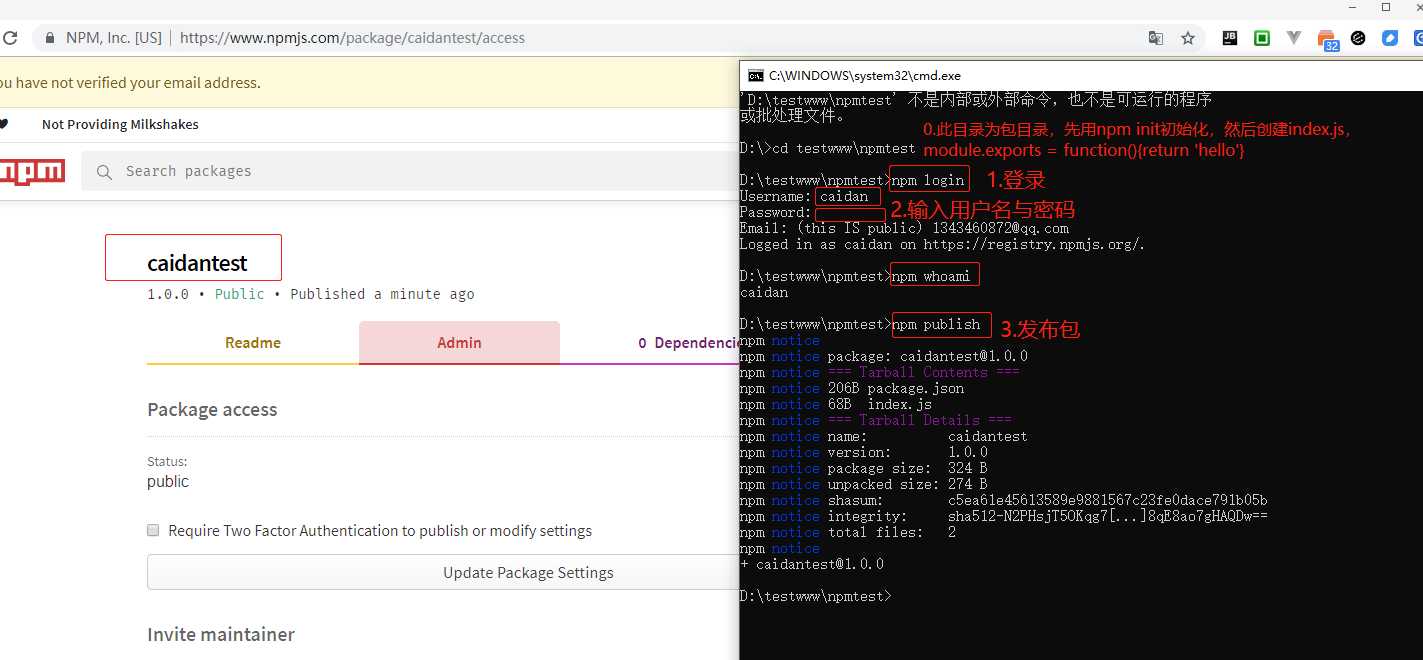Switch to the Readme tab
This screenshot has height=660, width=1423.
pyautogui.click(x=252, y=342)
